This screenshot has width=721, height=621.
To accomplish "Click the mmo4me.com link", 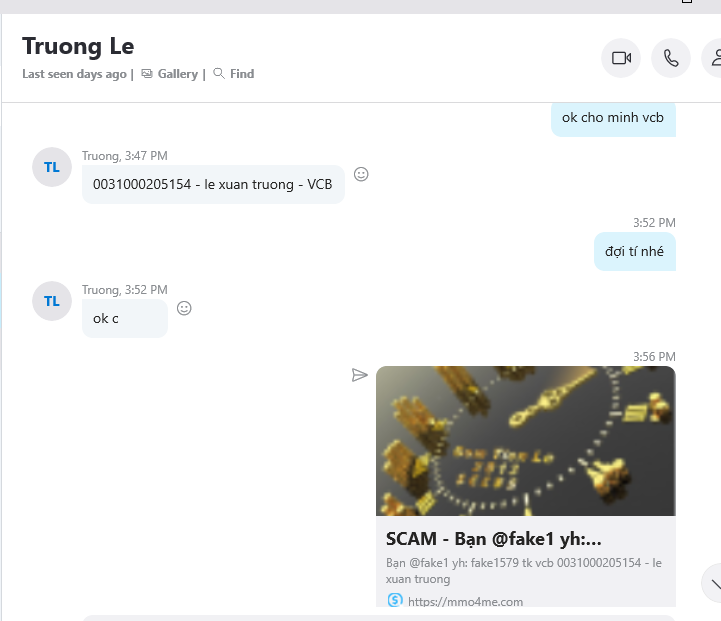I will (465, 601).
